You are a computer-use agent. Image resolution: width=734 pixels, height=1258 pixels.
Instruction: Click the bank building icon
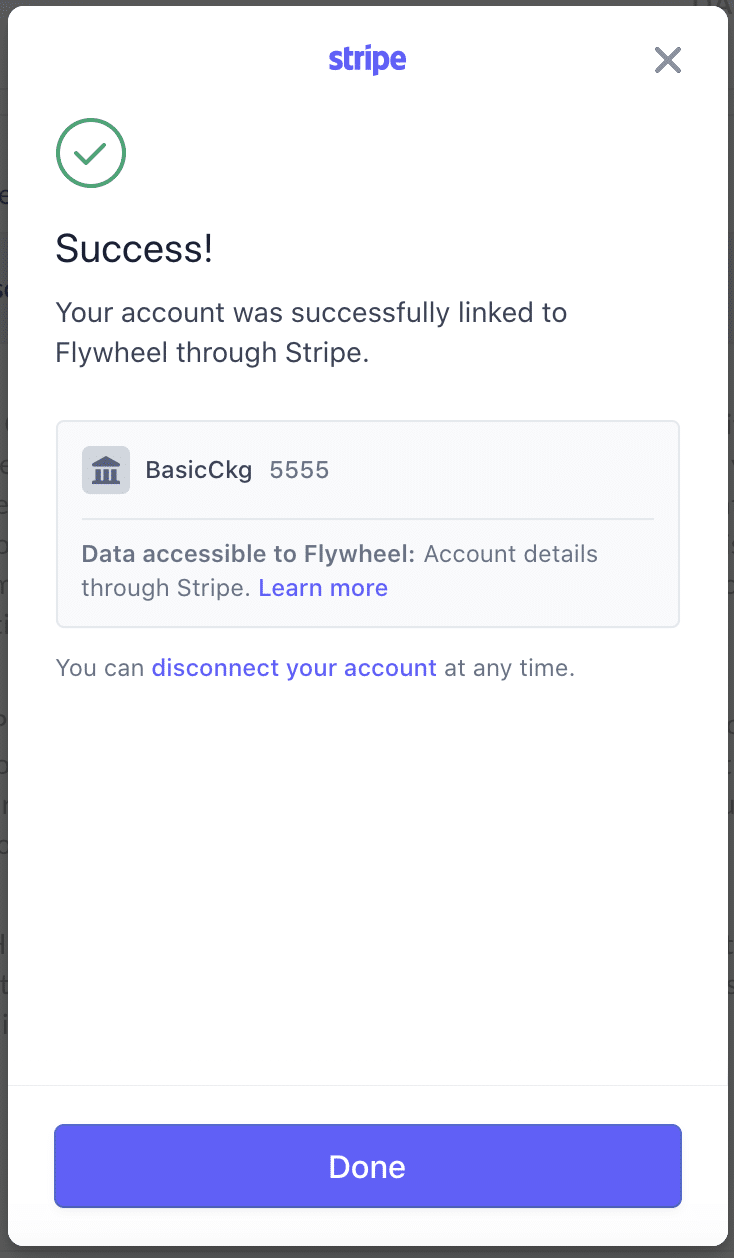(x=106, y=470)
